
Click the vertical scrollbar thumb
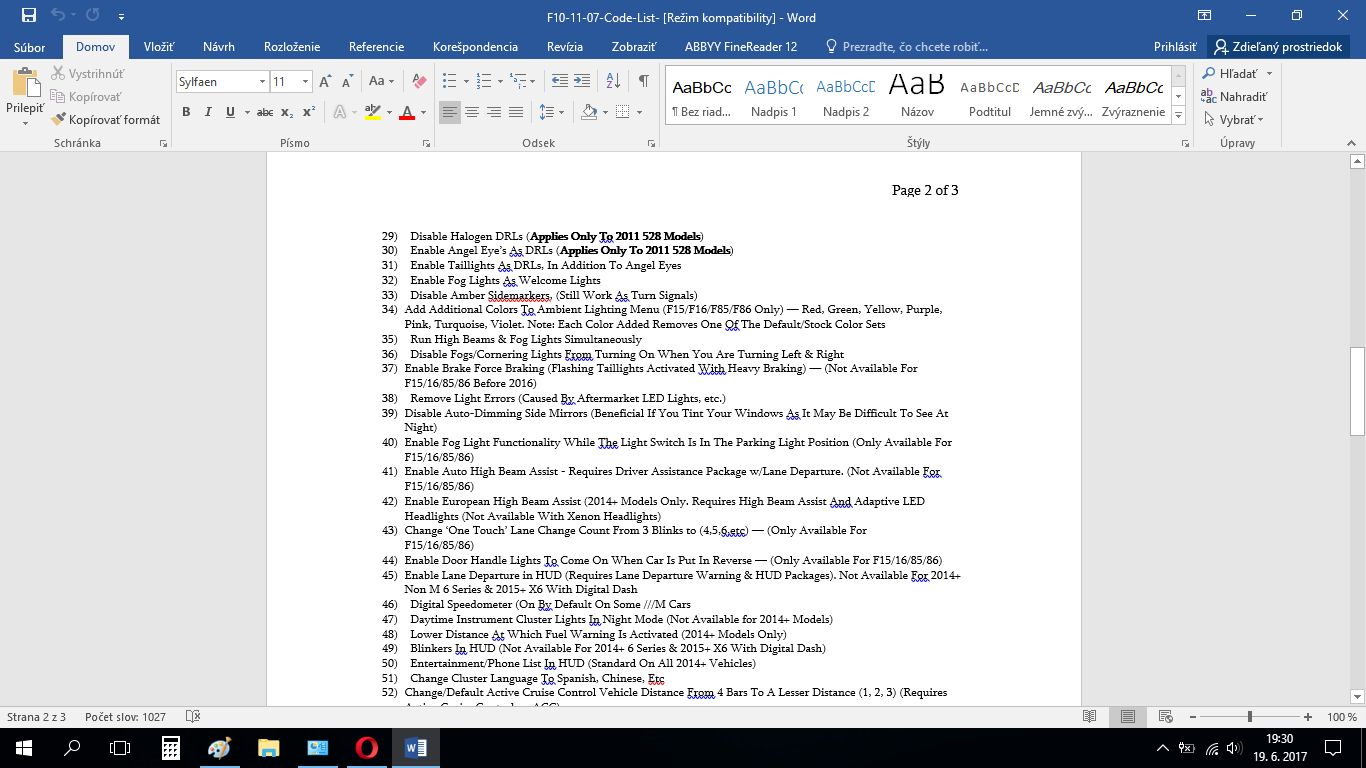(x=1357, y=391)
